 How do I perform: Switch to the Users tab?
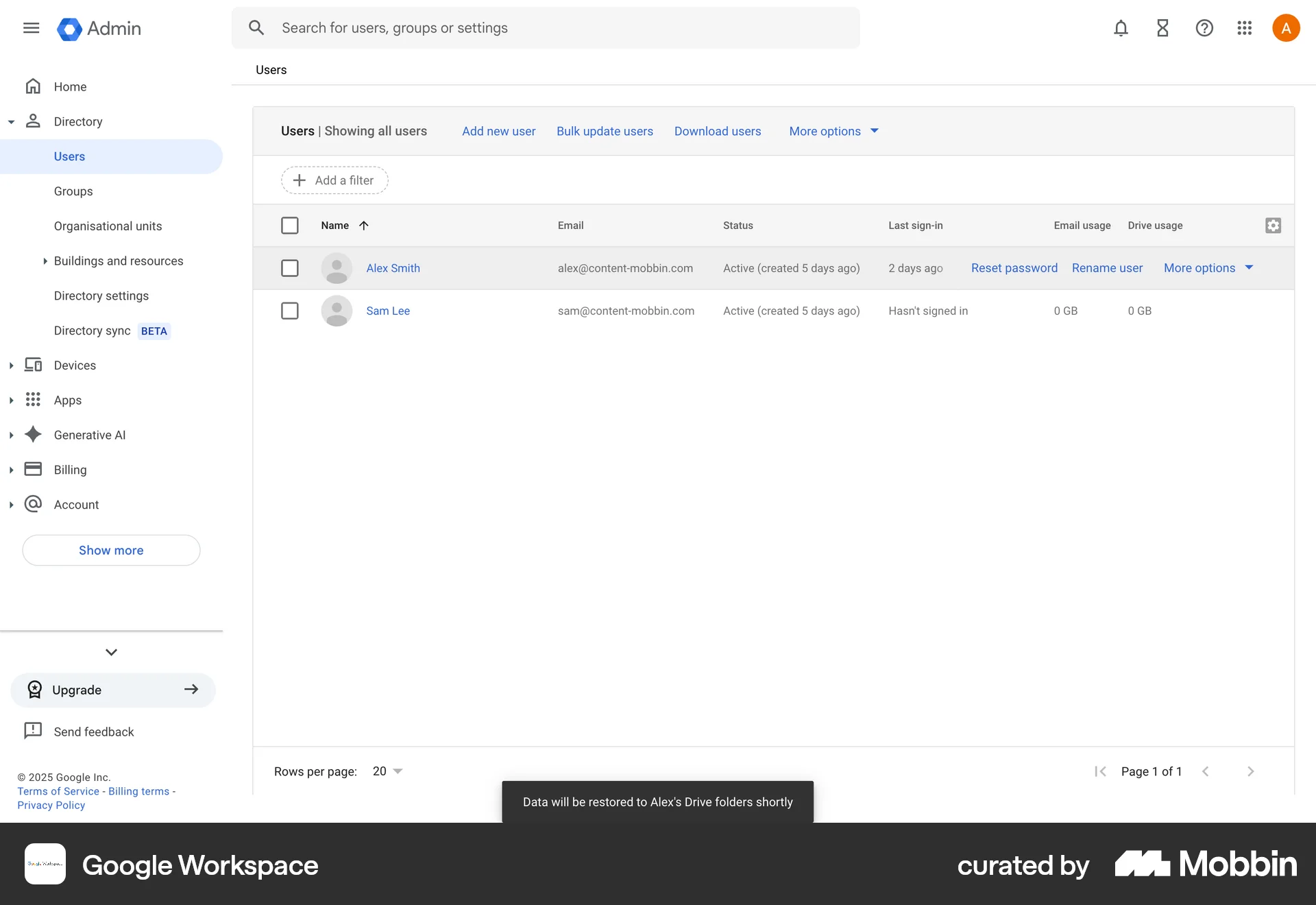[x=270, y=69]
